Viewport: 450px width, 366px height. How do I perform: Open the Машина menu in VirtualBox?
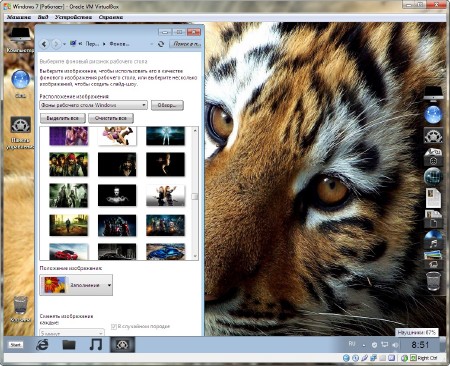tap(19, 17)
